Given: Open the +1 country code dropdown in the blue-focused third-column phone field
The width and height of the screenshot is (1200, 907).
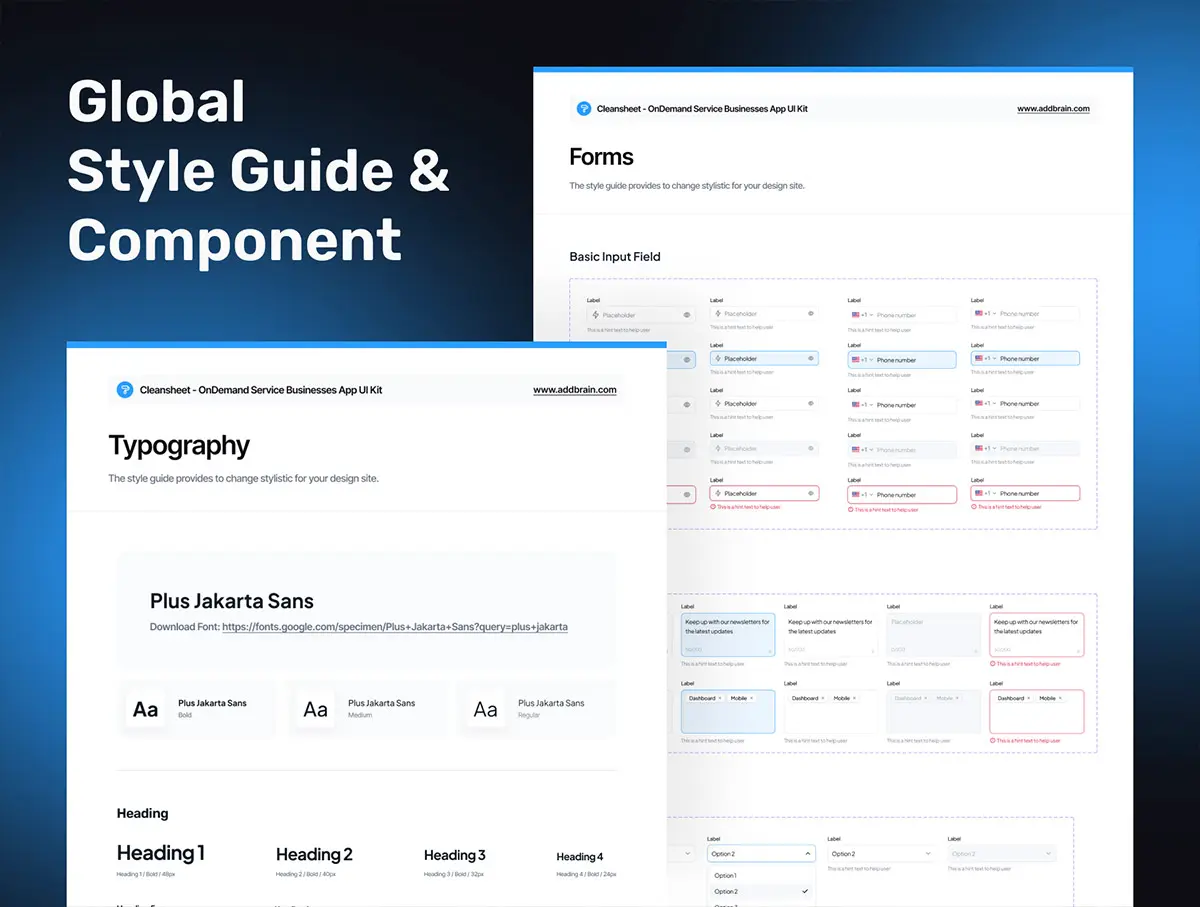Looking at the screenshot, I should 864,360.
